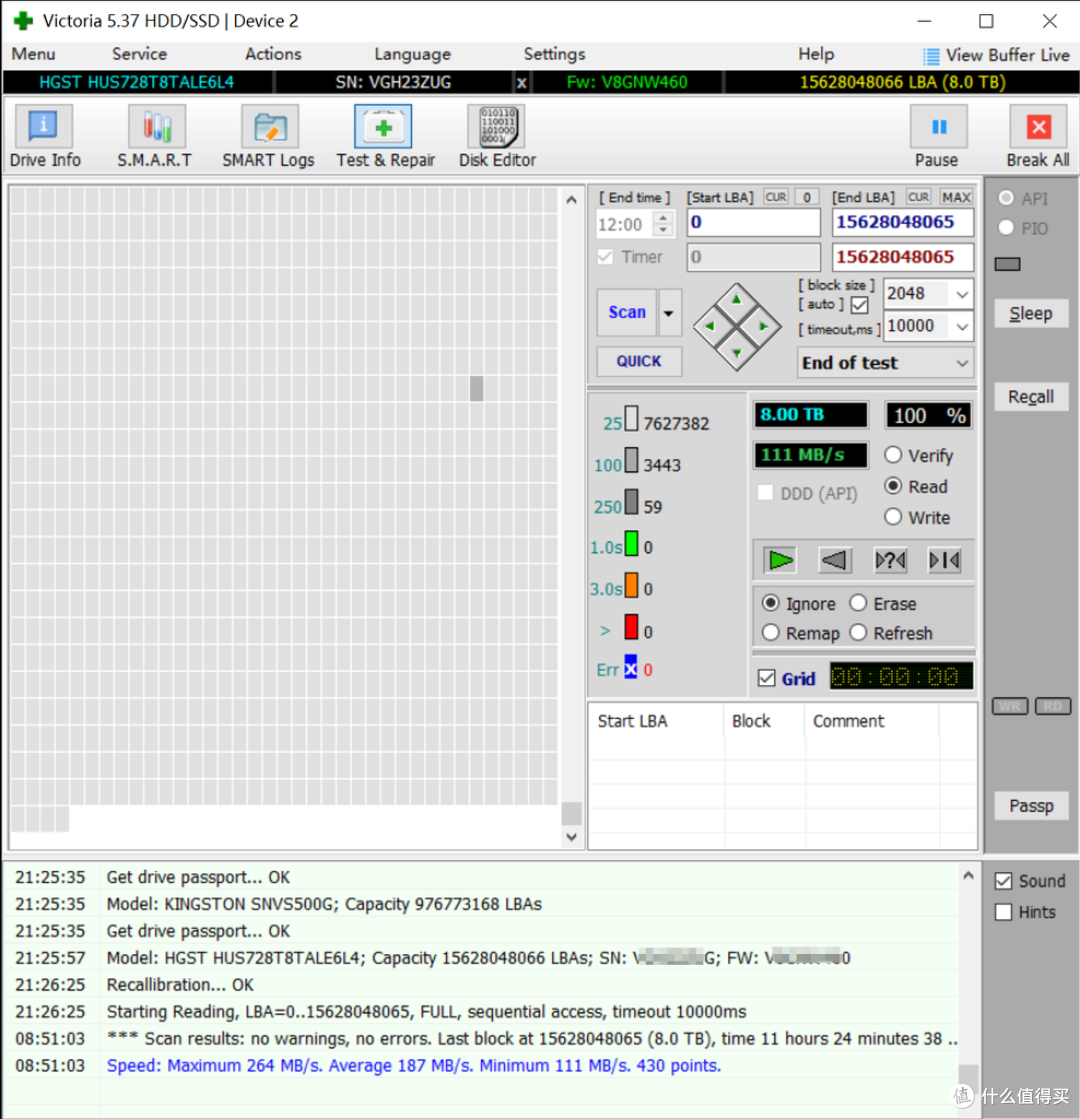Screen dimensions: 1080x1119
Task: Open the SMART Logs tool
Action: coord(268,136)
